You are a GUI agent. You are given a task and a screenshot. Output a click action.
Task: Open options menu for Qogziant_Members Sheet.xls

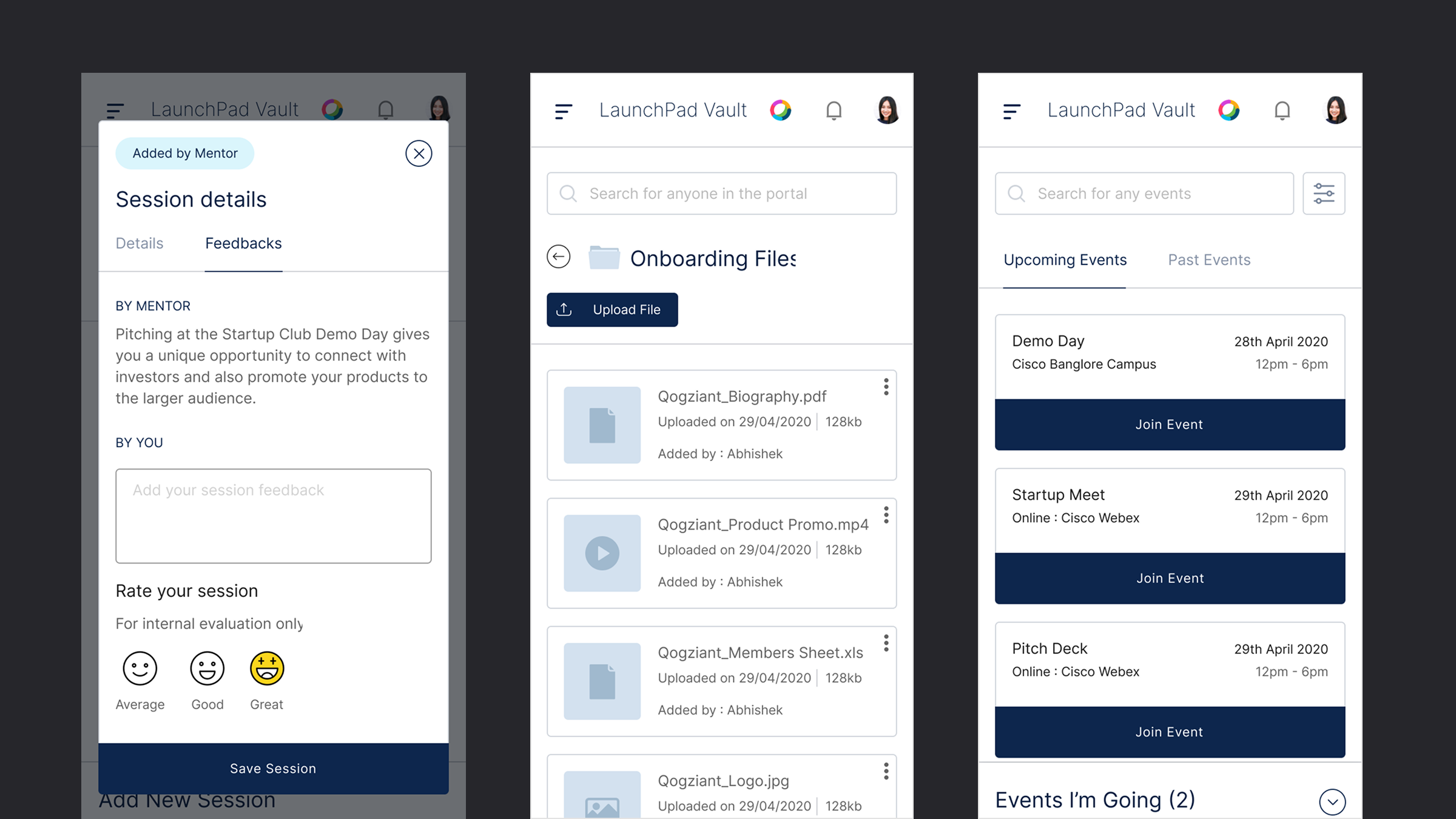(x=886, y=643)
